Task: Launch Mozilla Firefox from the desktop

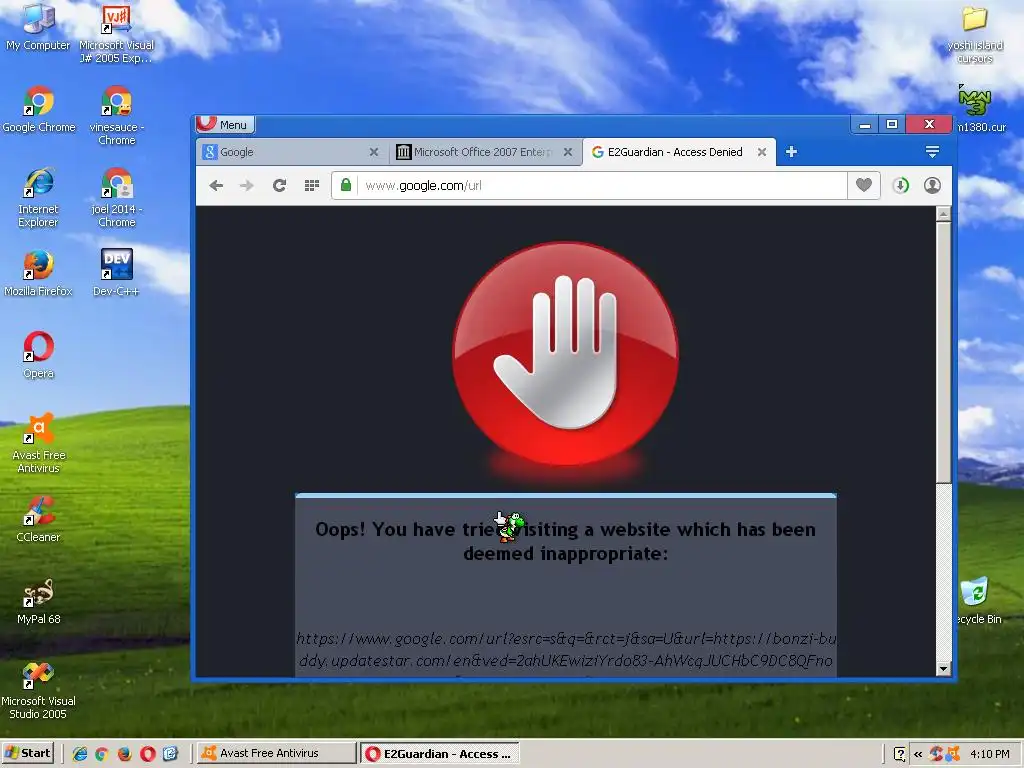Action: [38, 273]
